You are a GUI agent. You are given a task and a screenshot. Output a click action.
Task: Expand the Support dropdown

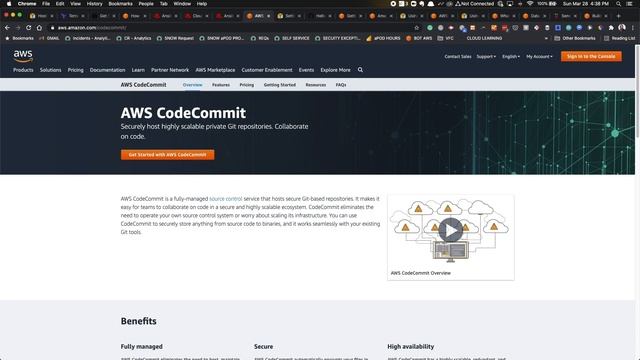tap(486, 57)
